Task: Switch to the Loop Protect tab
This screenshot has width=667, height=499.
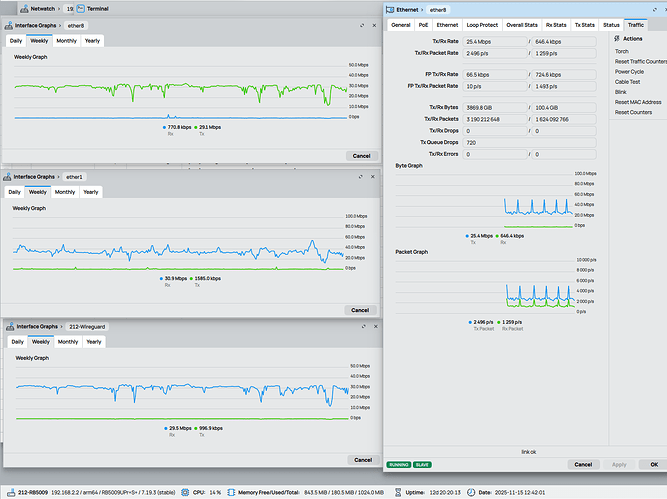Action: (482, 24)
